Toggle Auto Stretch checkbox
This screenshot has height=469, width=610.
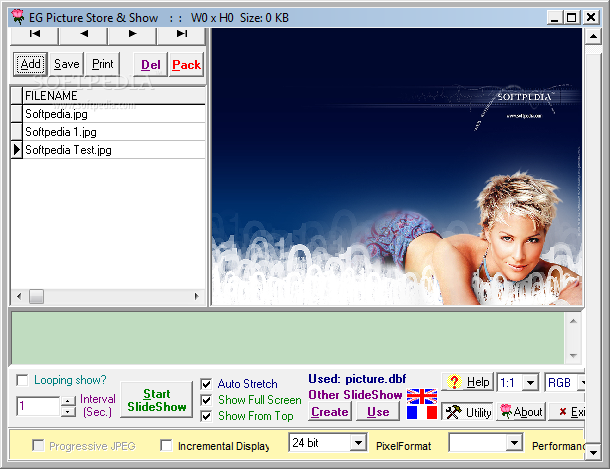point(206,384)
